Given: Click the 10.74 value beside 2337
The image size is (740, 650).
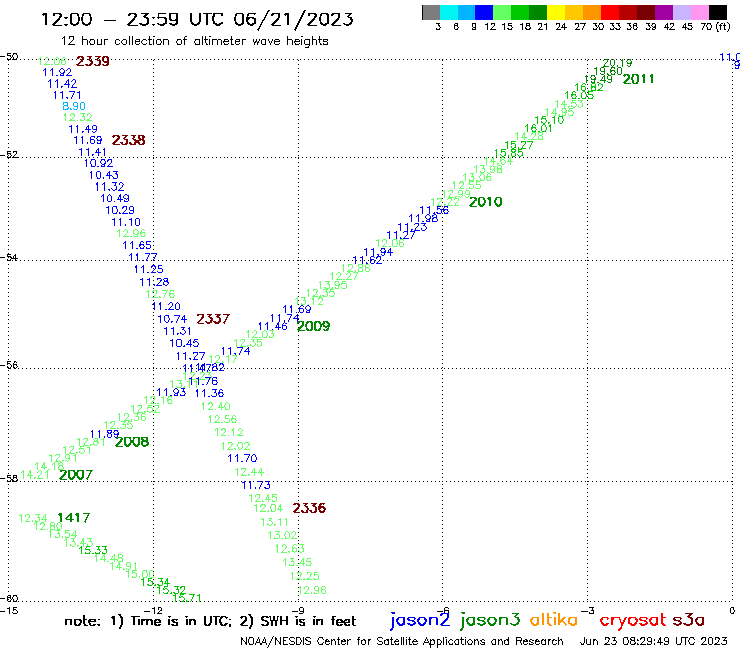Looking at the screenshot, I should tap(172, 319).
